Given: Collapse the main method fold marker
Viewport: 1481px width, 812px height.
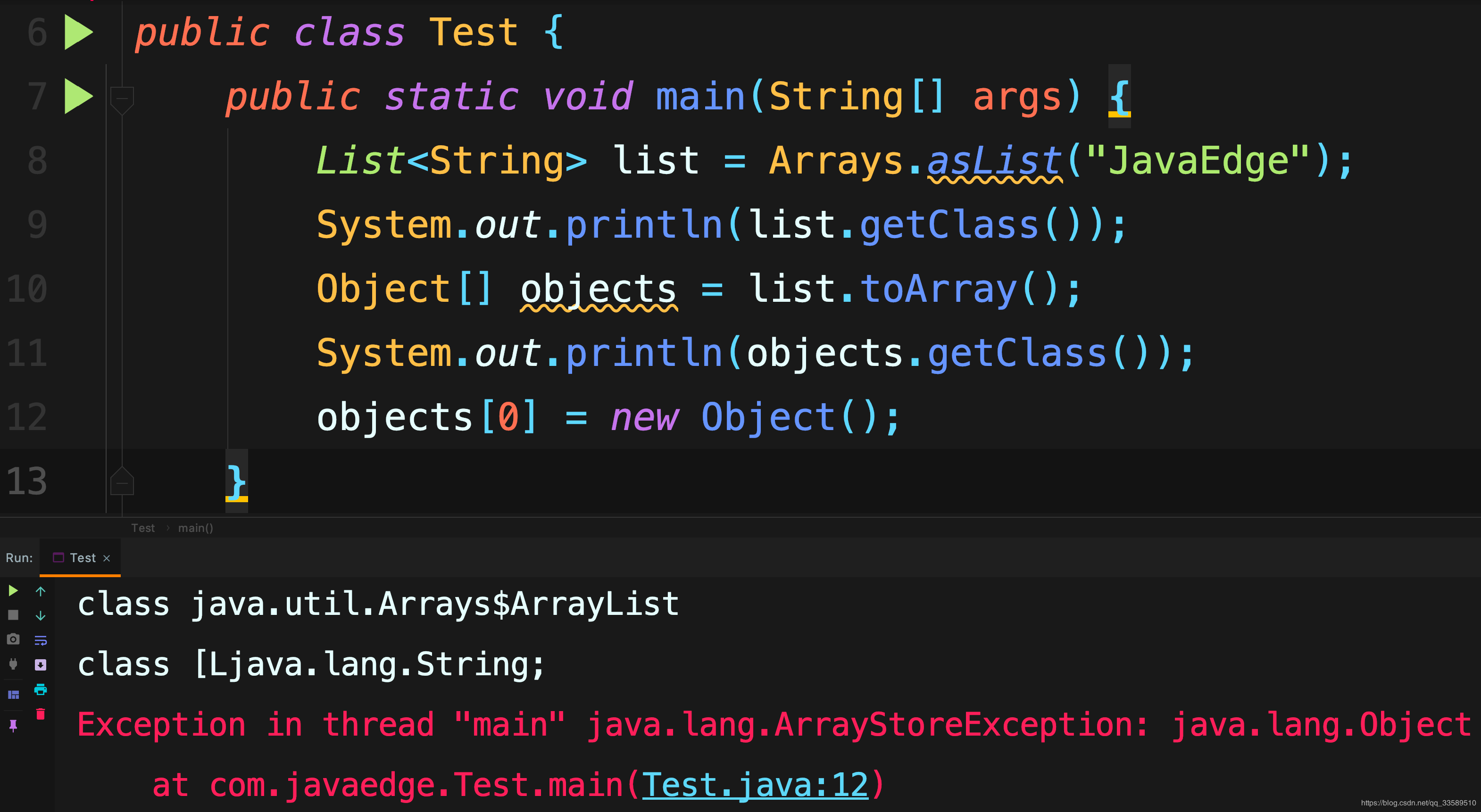Looking at the screenshot, I should (x=122, y=98).
